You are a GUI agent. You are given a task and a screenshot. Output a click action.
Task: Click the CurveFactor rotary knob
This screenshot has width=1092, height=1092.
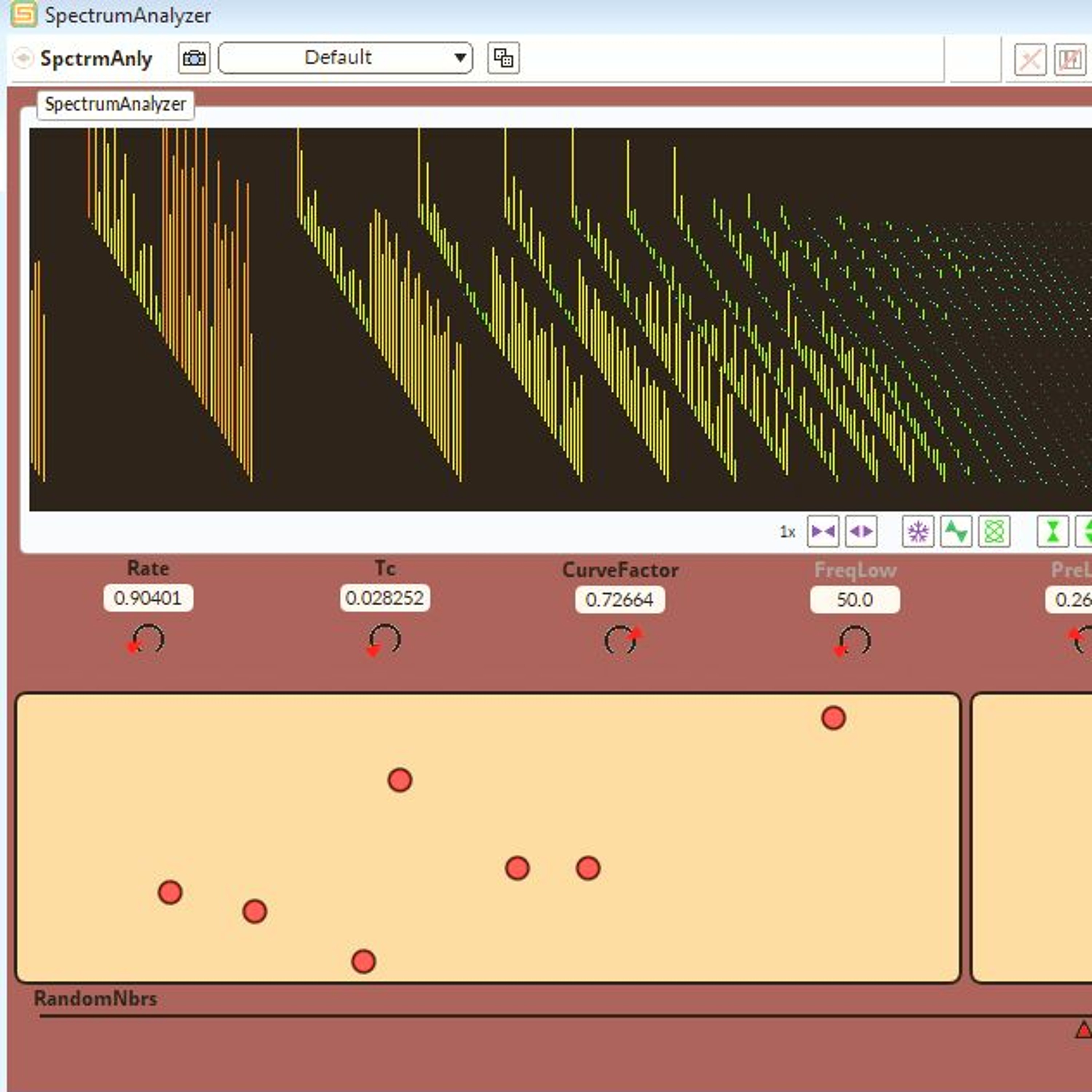pos(622,640)
